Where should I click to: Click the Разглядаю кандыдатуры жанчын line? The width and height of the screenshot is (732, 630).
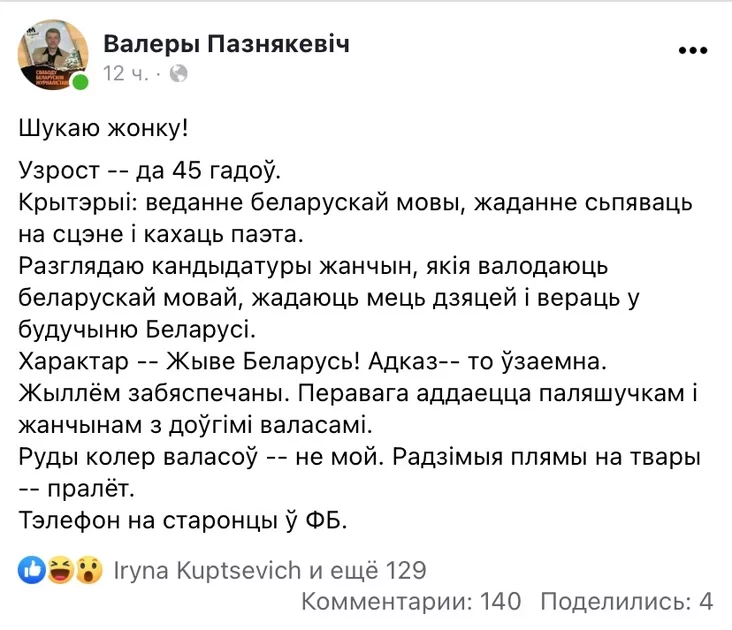coord(313,266)
